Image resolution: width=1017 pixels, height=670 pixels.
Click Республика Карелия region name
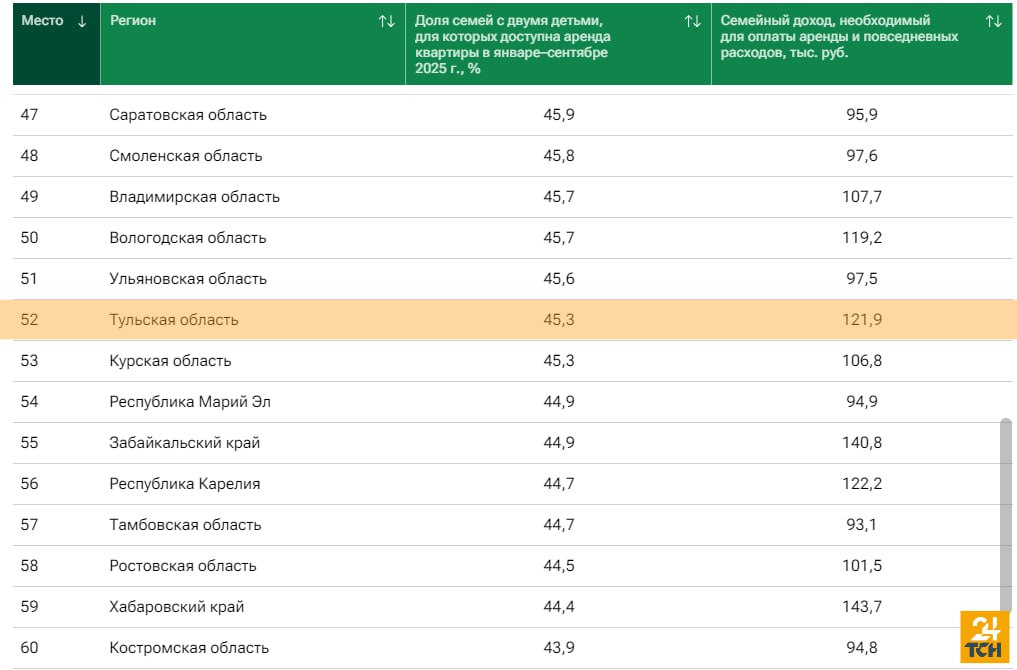click(x=185, y=484)
